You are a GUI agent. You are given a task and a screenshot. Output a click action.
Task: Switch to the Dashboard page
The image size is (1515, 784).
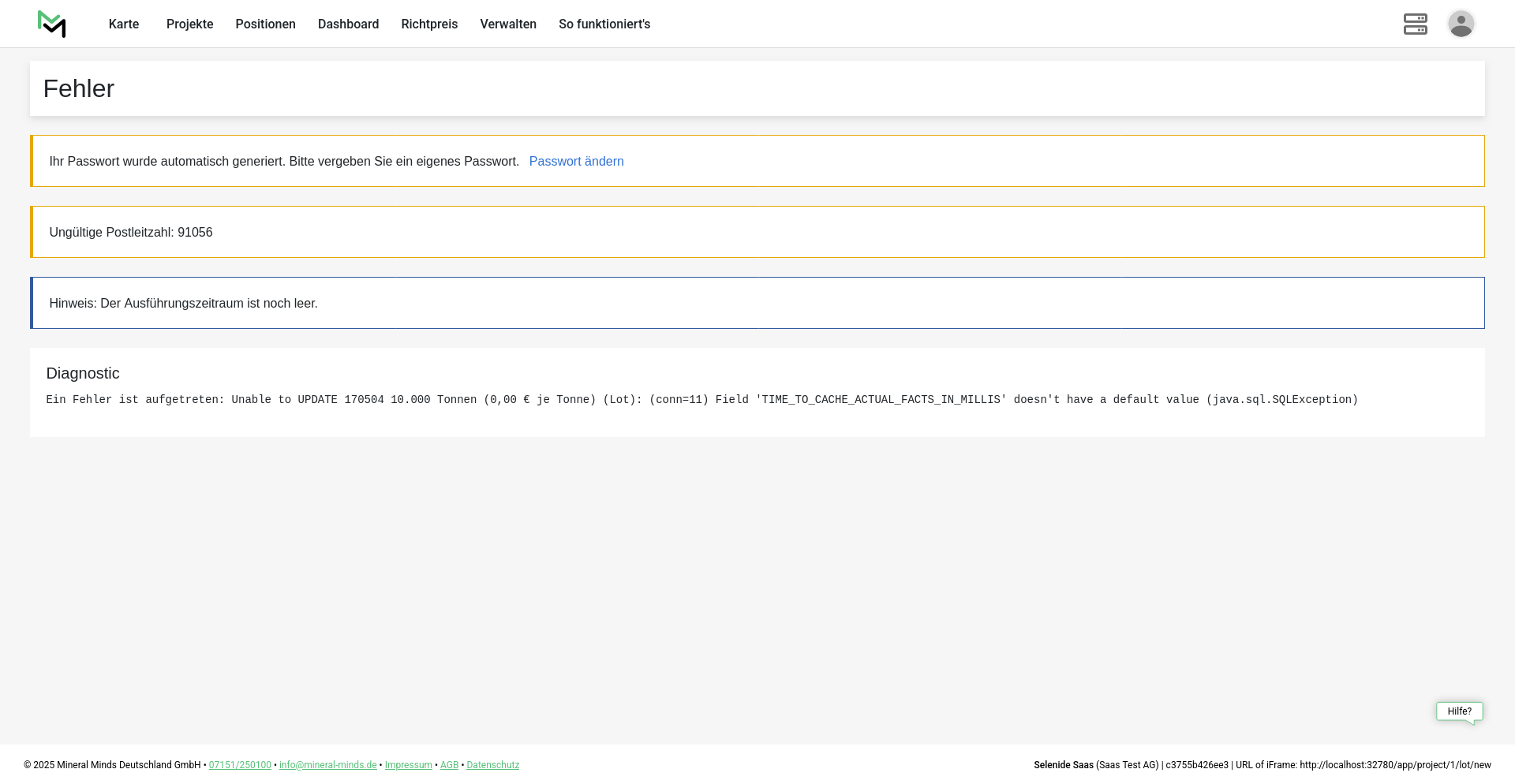[x=348, y=24]
